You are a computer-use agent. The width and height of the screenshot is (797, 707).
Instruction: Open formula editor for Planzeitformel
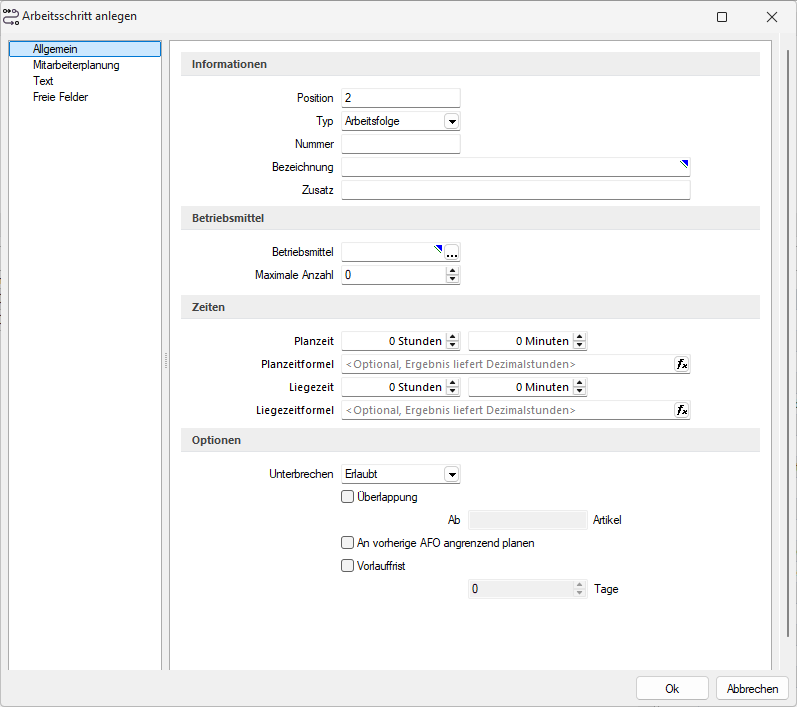(682, 365)
